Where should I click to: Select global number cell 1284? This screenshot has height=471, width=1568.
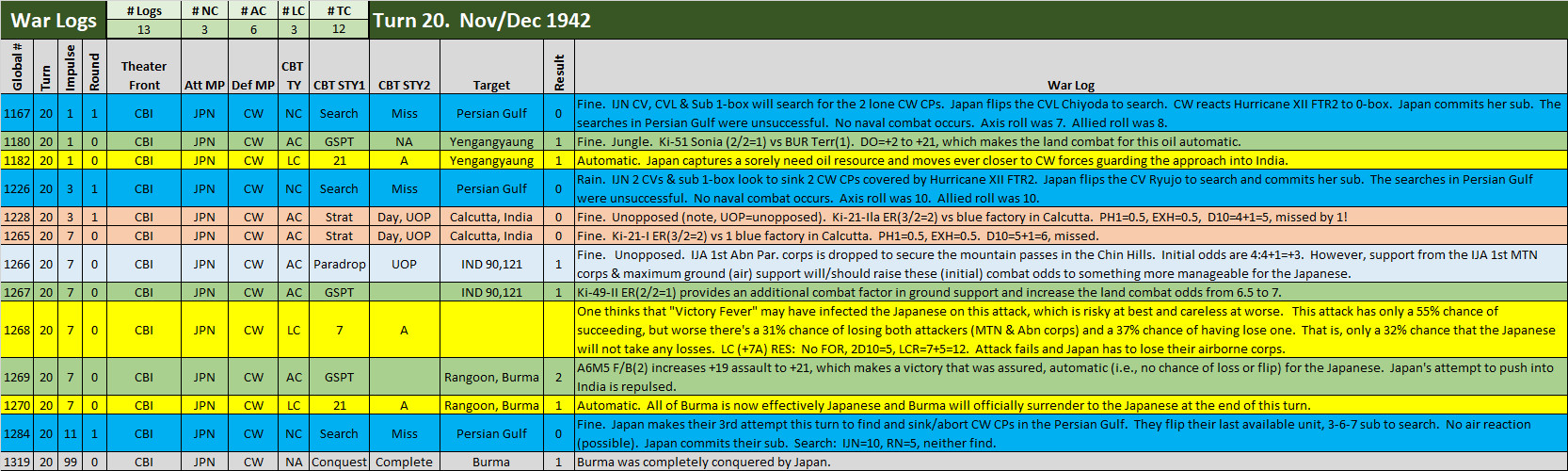(17, 433)
